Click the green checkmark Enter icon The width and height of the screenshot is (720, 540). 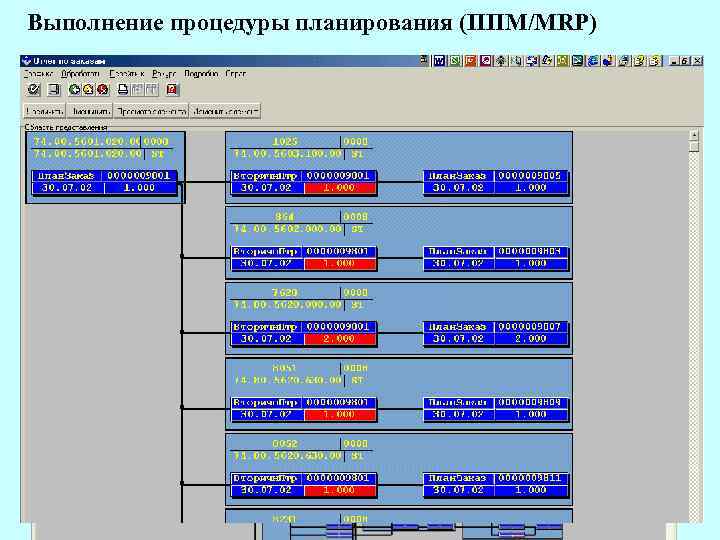click(x=34, y=89)
